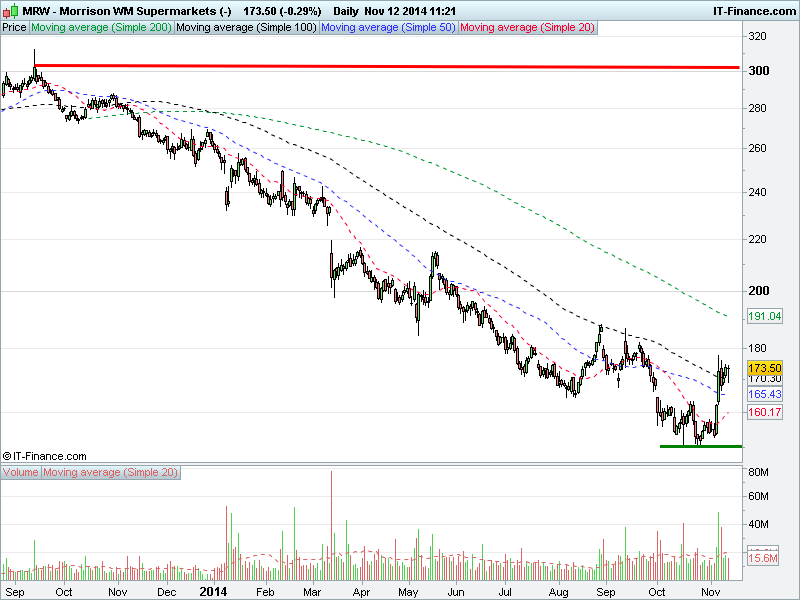Click the red horizontal resistance line at 300

[387, 66]
